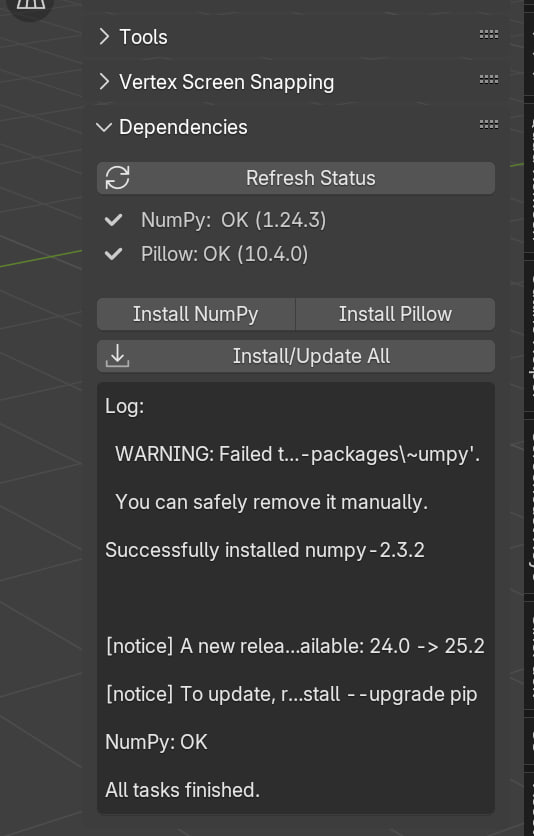Expand the Vertex Screen Snapping chevron
534x836 pixels.
pyautogui.click(x=104, y=82)
